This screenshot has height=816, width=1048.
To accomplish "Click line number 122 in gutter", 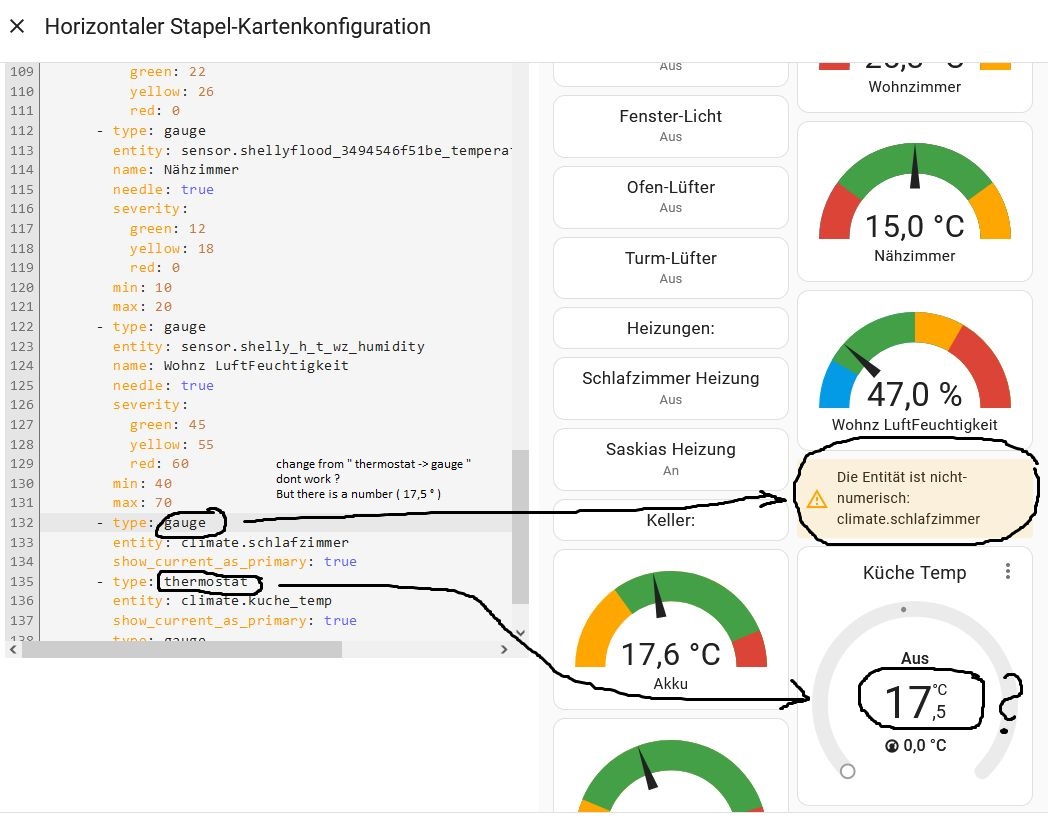I will tap(21, 327).
